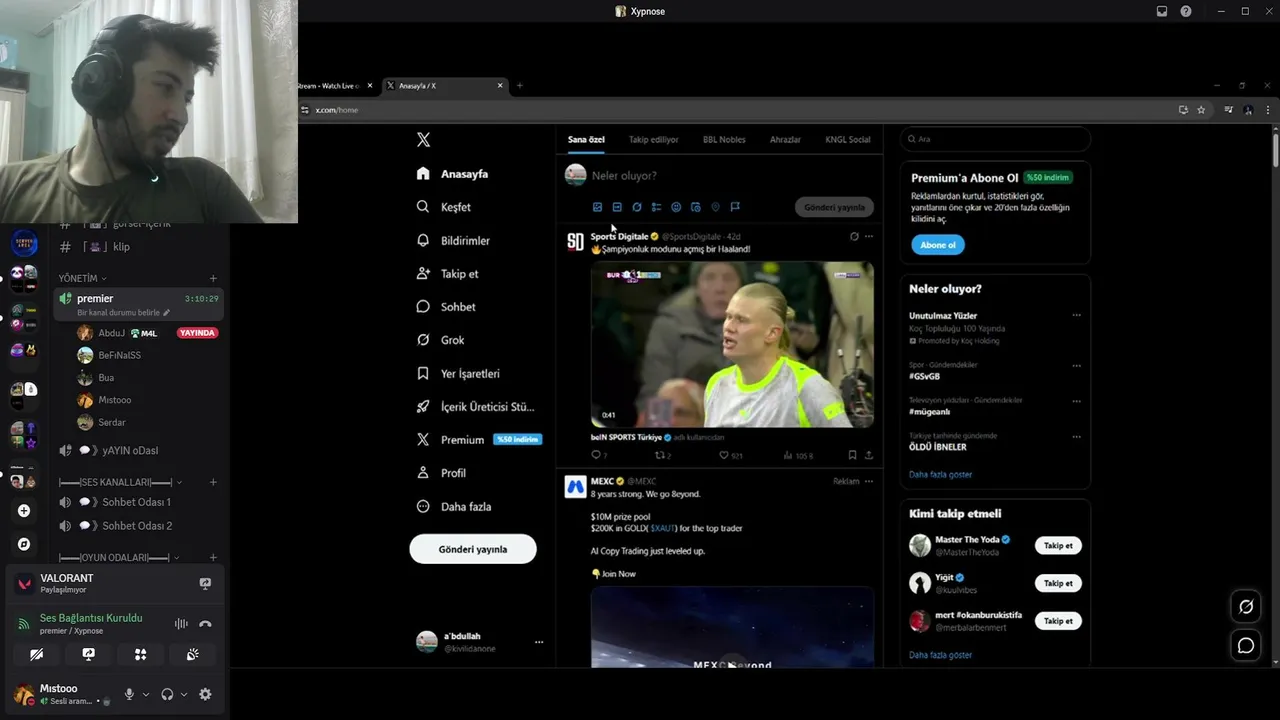Open Profil in X sidebar
Viewport: 1280px width, 720px height.
[x=441, y=473]
